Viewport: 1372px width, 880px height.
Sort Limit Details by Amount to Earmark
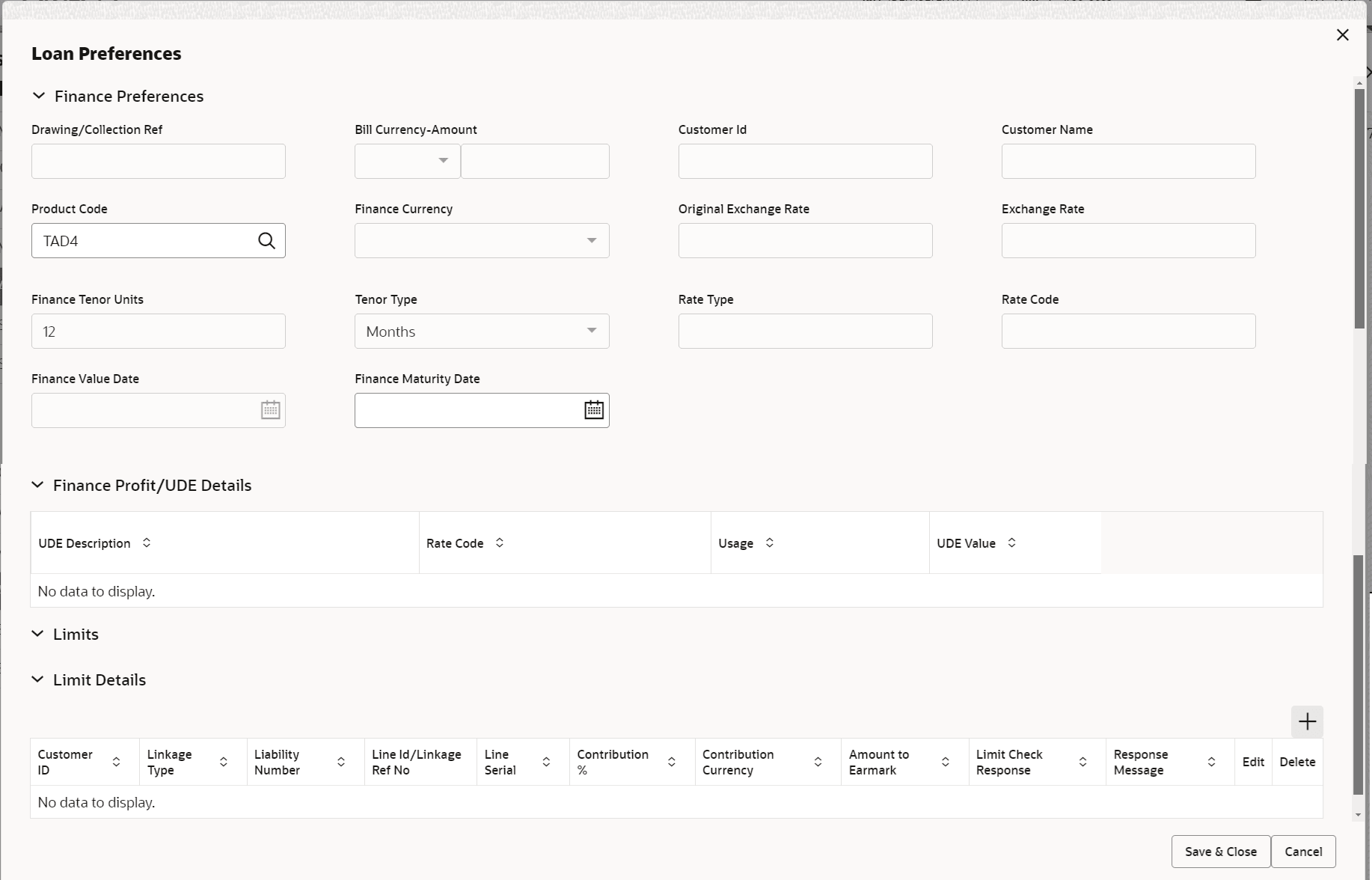(x=946, y=762)
